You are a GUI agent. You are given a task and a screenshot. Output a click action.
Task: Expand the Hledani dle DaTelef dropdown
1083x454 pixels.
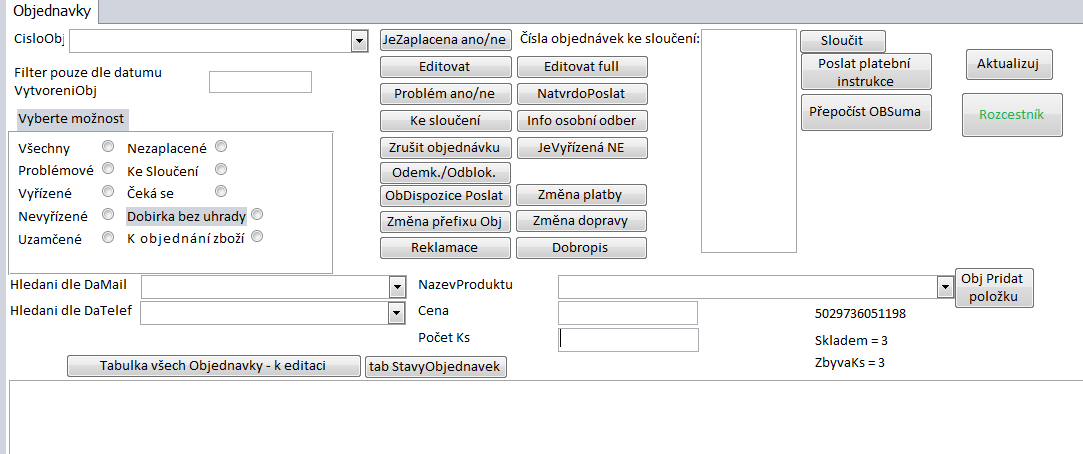(x=395, y=314)
